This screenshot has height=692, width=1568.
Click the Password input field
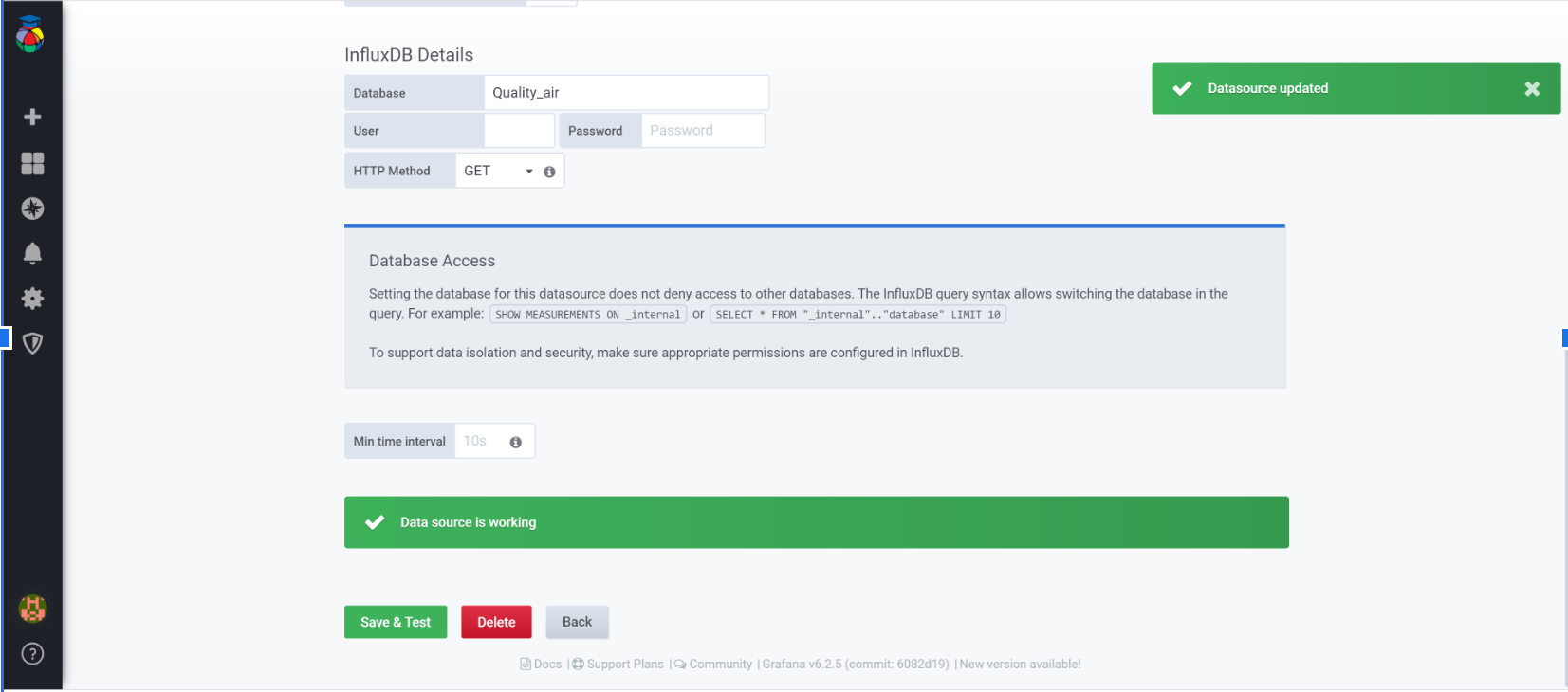(x=703, y=131)
